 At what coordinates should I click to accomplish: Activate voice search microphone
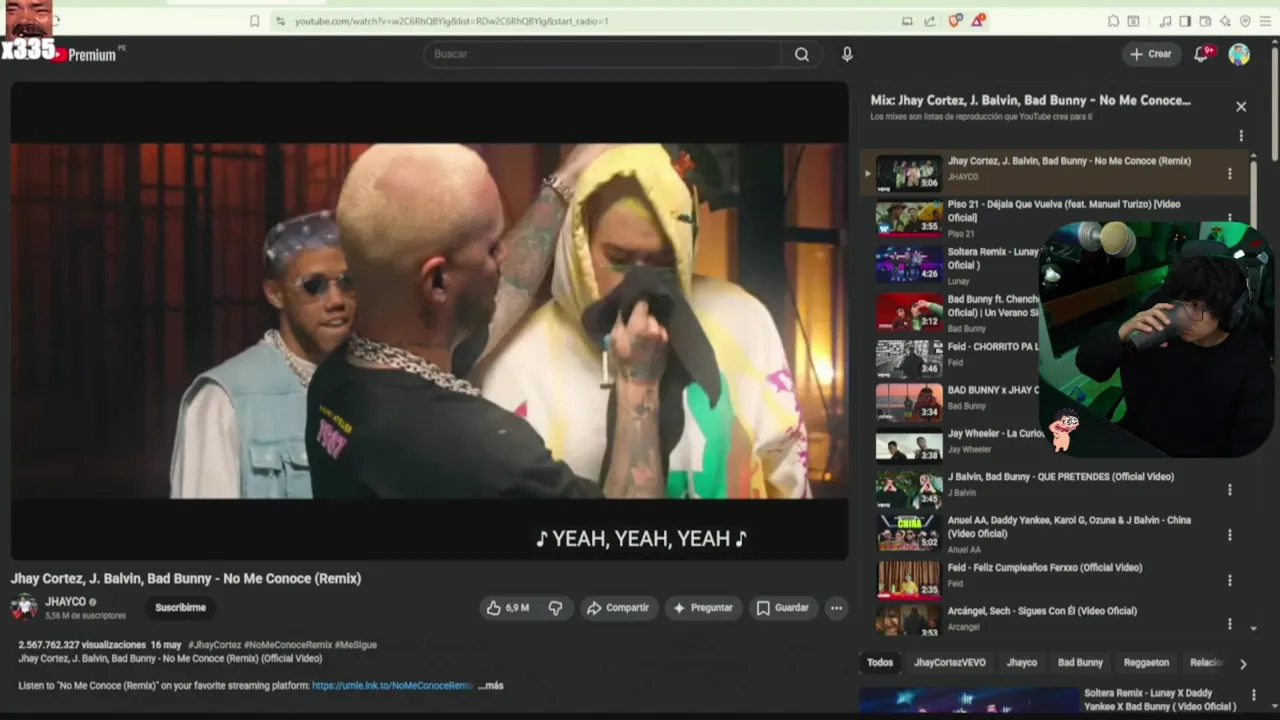pyautogui.click(x=847, y=54)
